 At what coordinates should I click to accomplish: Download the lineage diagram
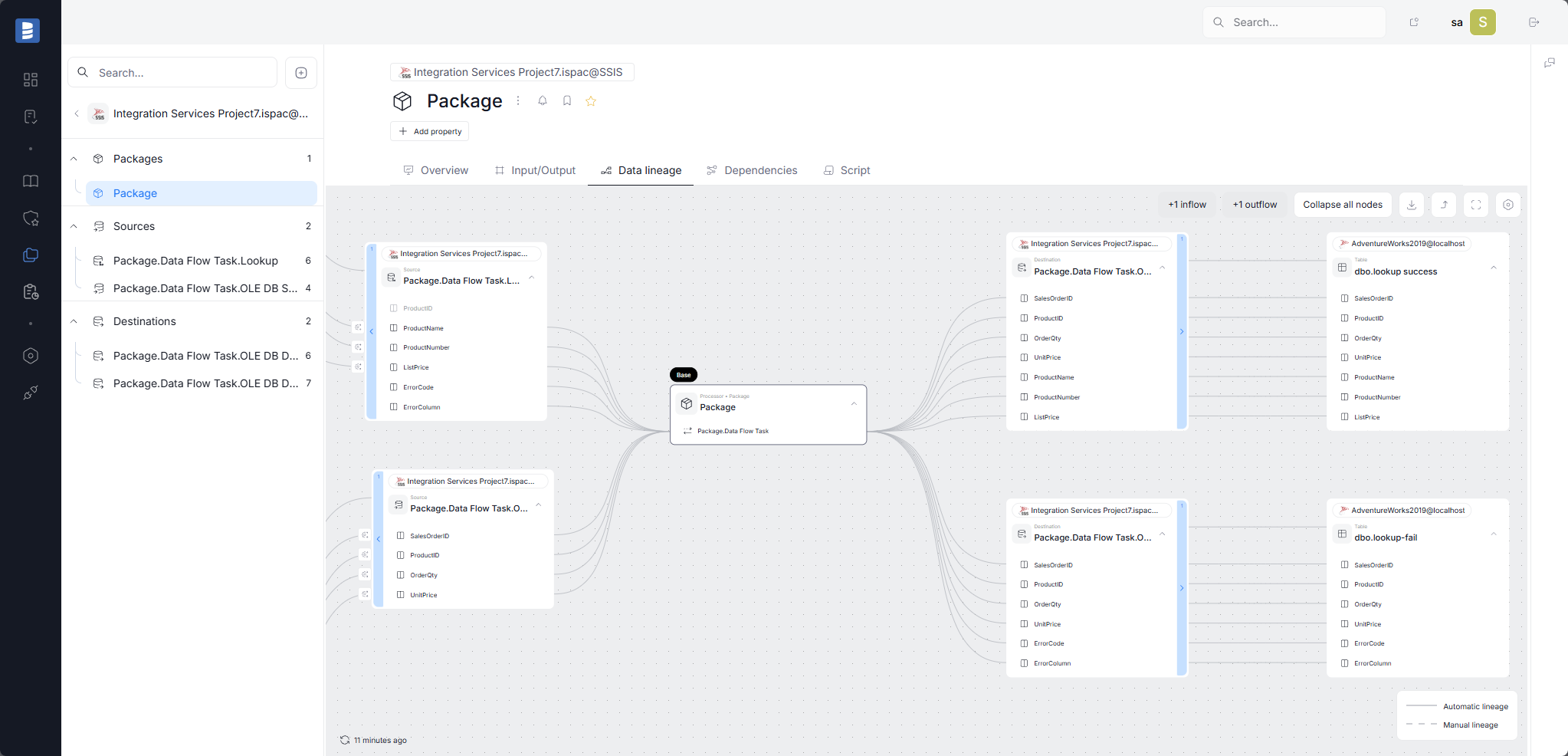coord(1411,205)
